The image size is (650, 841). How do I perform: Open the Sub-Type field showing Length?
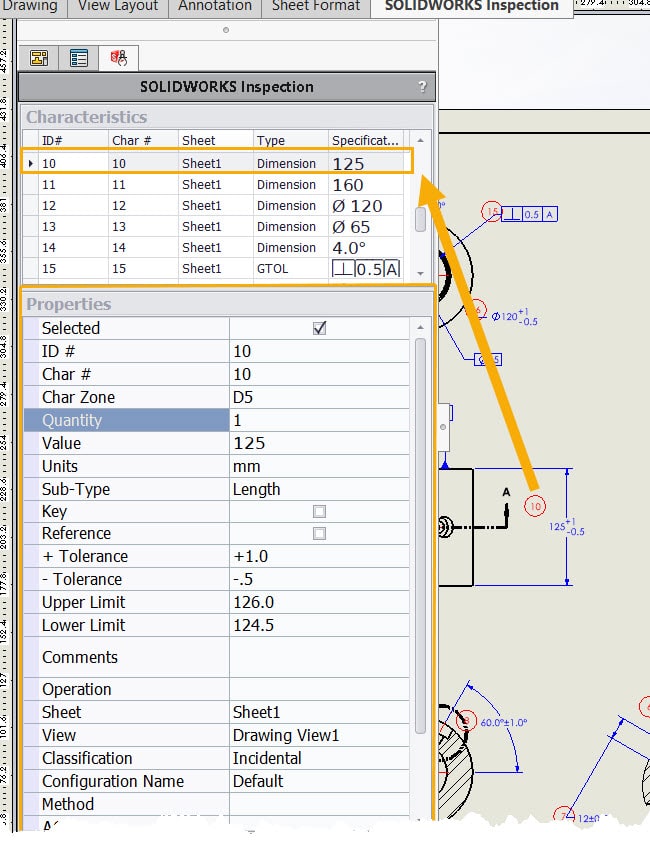tap(320, 490)
